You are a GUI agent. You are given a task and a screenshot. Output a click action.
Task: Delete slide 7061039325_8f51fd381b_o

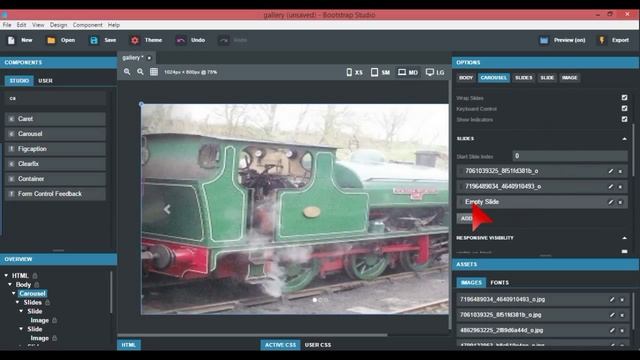tap(620, 171)
